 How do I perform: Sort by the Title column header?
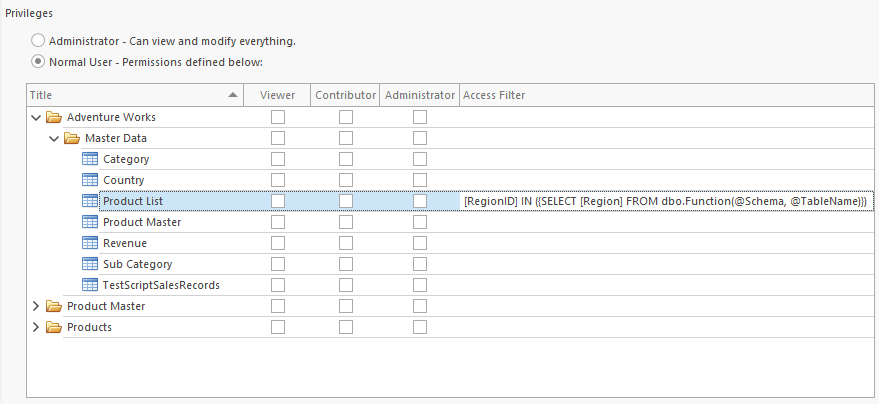click(x=135, y=95)
